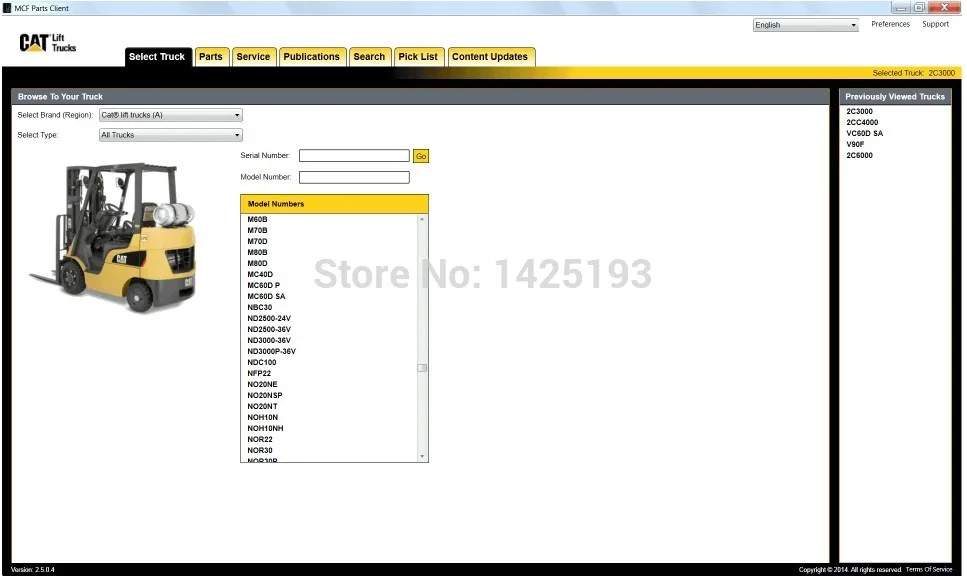The width and height of the screenshot is (967, 576).
Task: Click the MCF Parts Client title icon
Action: [x=7, y=8]
